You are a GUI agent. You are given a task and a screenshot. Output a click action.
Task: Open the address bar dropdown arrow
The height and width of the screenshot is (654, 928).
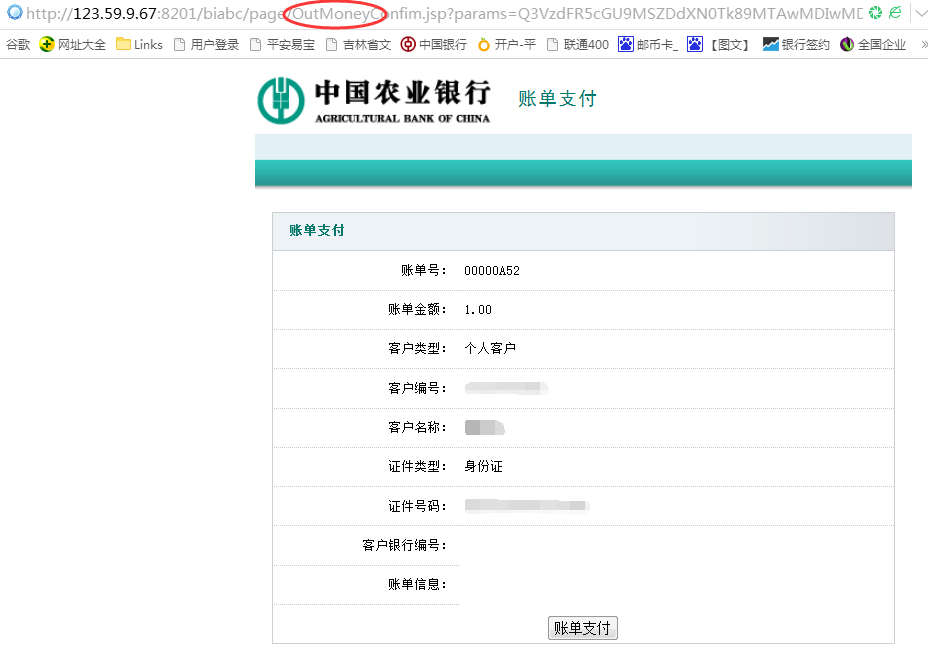tap(920, 13)
